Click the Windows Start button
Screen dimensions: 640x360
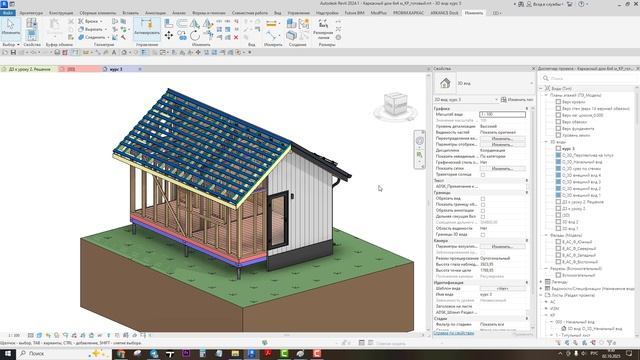tap(7, 353)
